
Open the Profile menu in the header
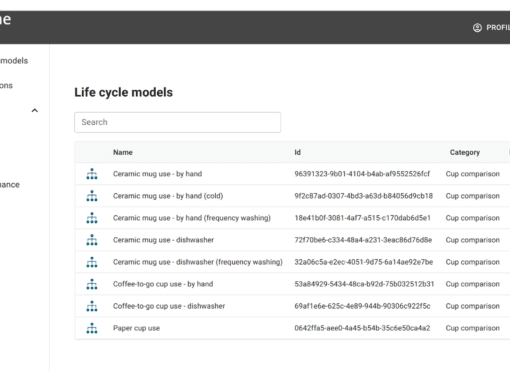click(491, 28)
